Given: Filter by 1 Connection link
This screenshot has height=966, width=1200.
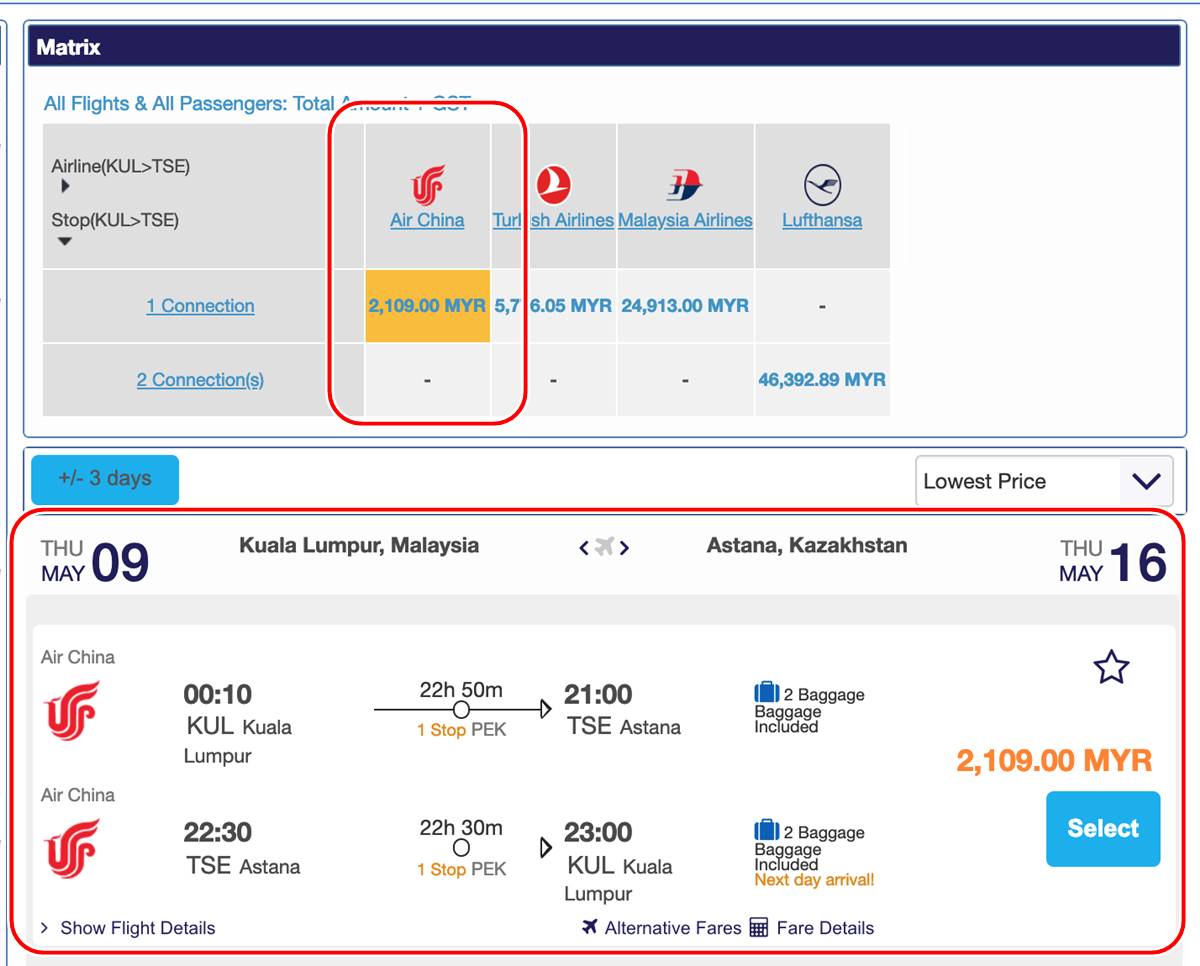Looking at the screenshot, I should pos(200,306).
